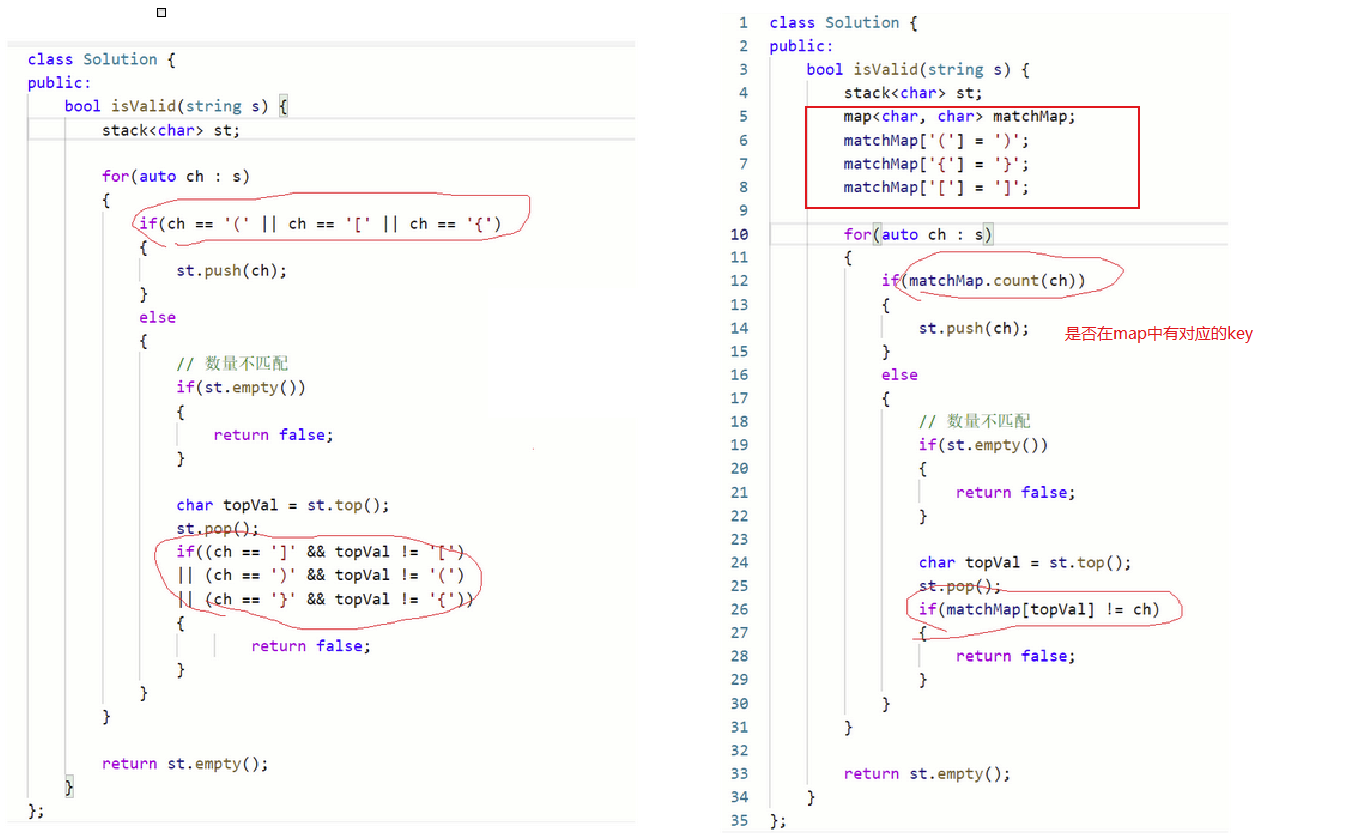Click 'return st.empty();' in left unnumbered snippet
Image resolution: width=1359 pixels, height=833 pixels.
(185, 763)
